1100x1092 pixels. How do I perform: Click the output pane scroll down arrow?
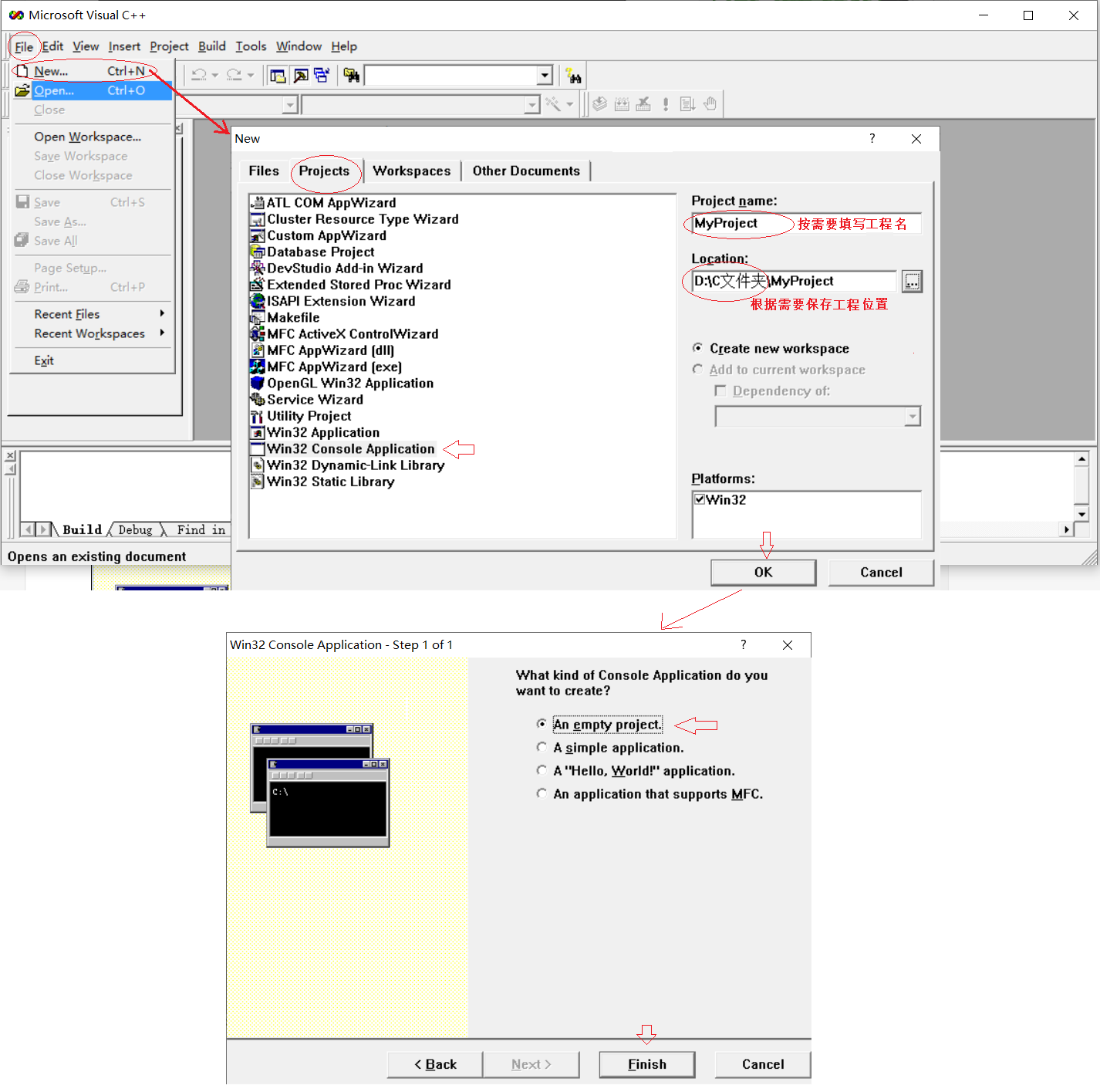tap(1081, 514)
